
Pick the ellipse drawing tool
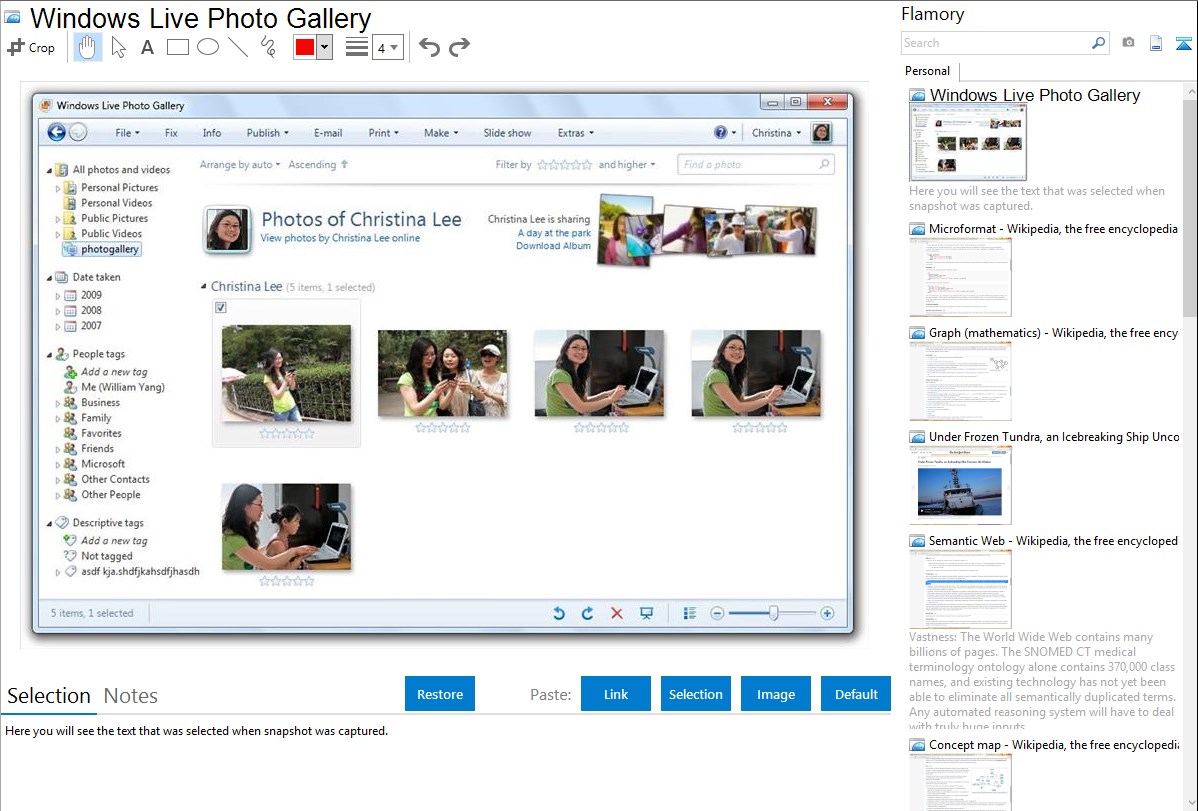(208, 47)
